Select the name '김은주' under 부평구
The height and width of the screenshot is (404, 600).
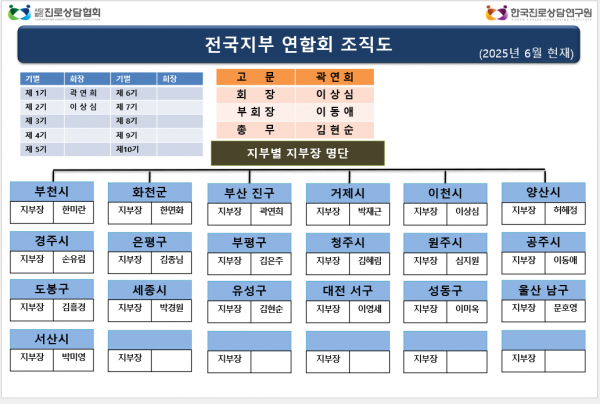pyautogui.click(x=271, y=261)
